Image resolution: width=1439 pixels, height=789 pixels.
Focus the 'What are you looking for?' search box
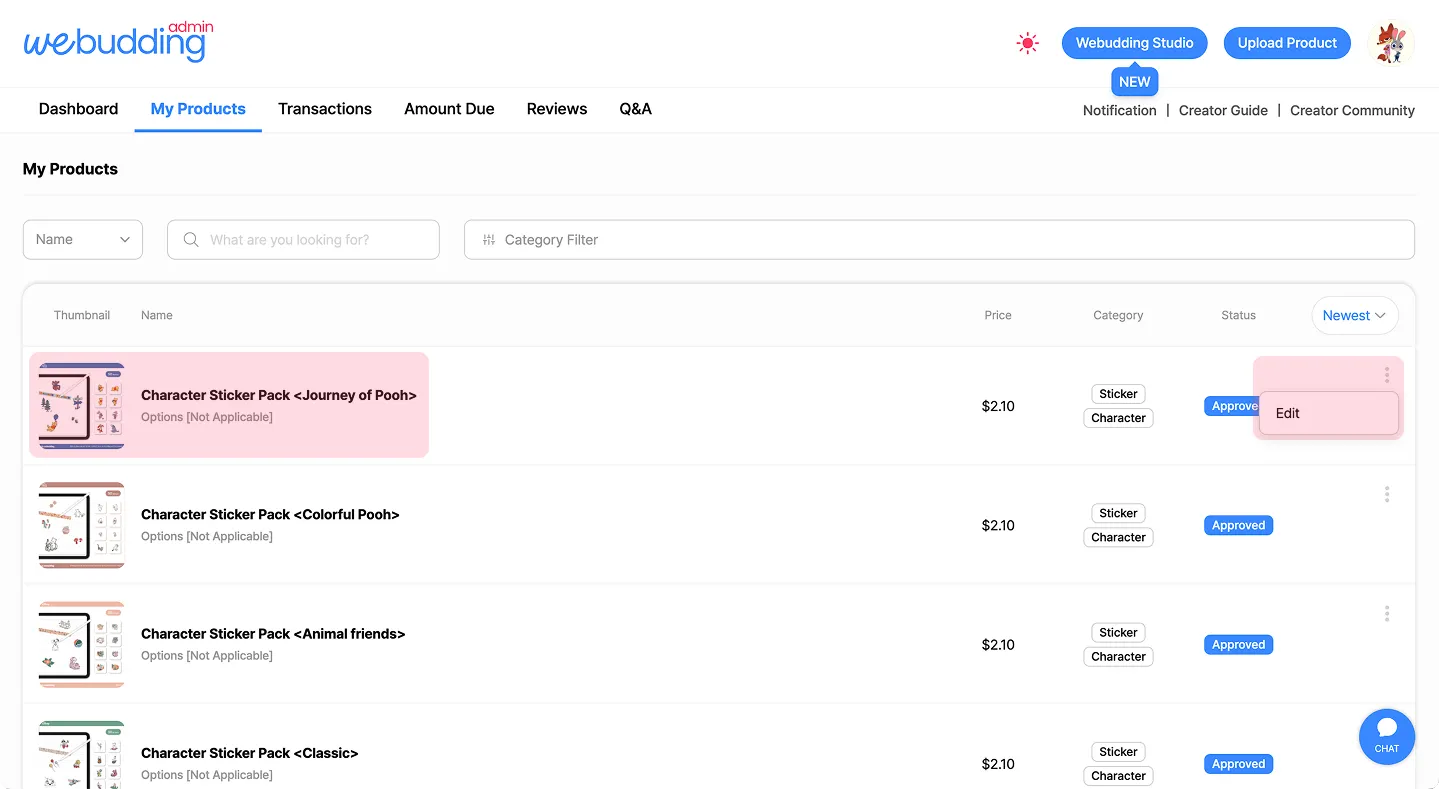(x=303, y=240)
